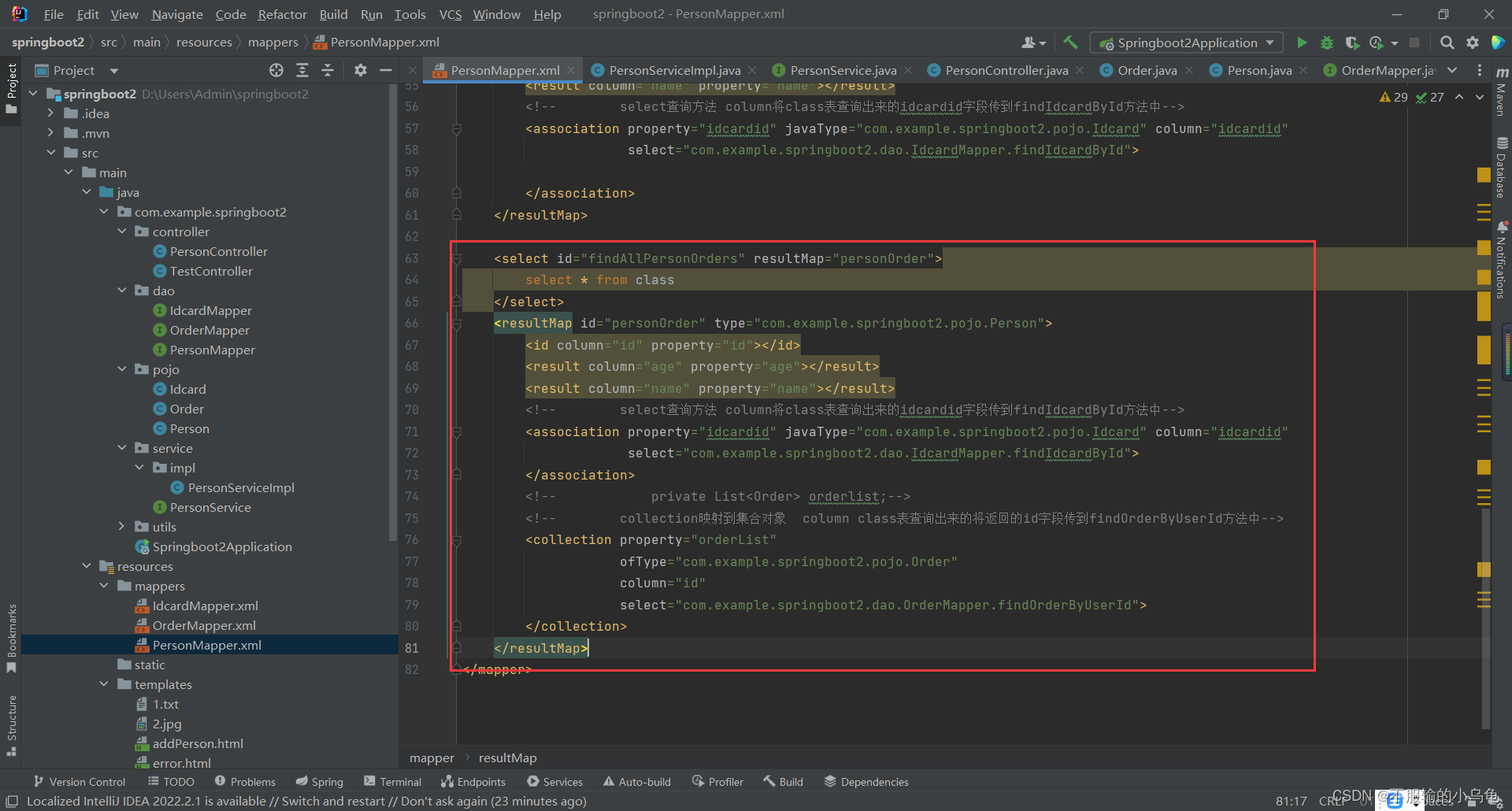Expand the utils package
This screenshot has width=1512, height=811.
pos(122,527)
